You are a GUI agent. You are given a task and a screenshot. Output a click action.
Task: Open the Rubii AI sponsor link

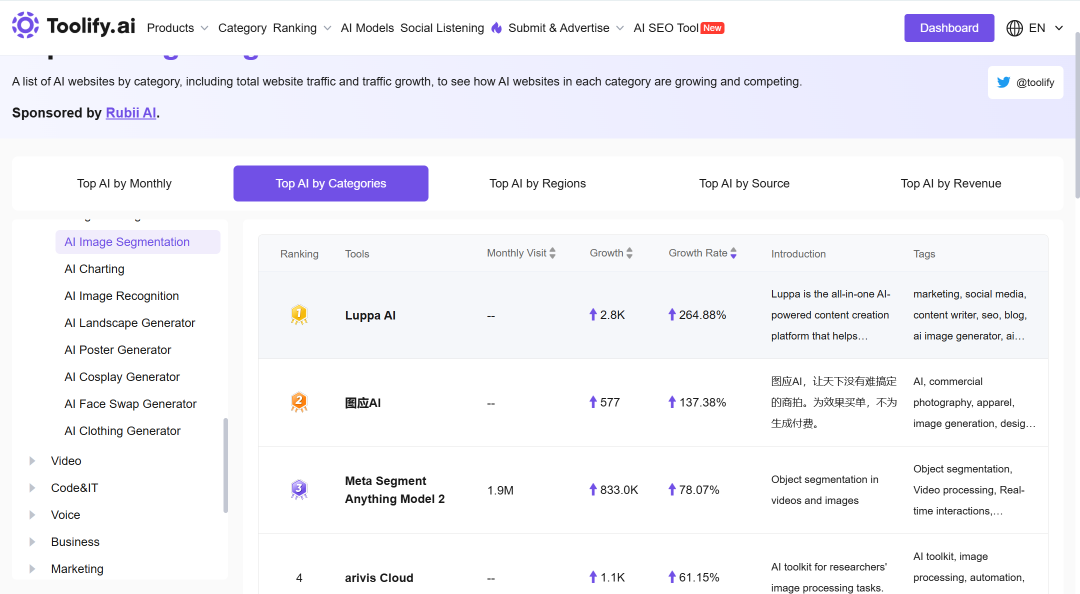[131, 113]
